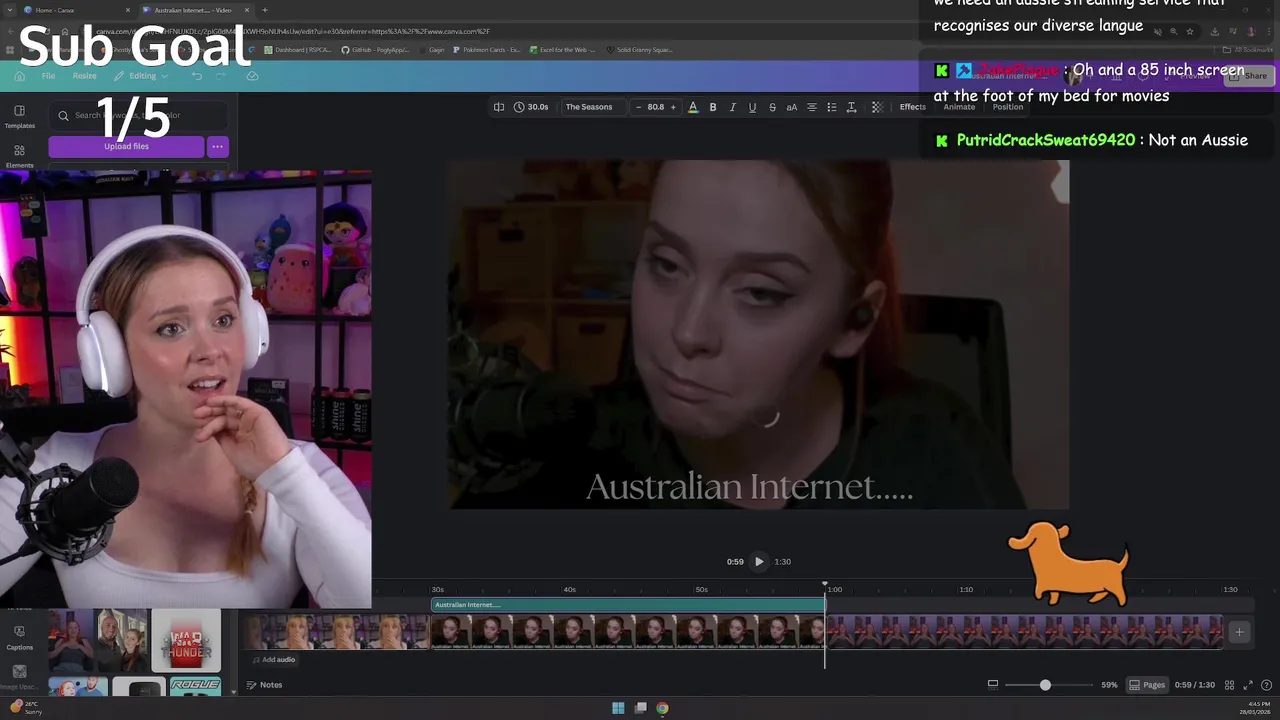
Task: Open the Resize menu
Action: 85,76
